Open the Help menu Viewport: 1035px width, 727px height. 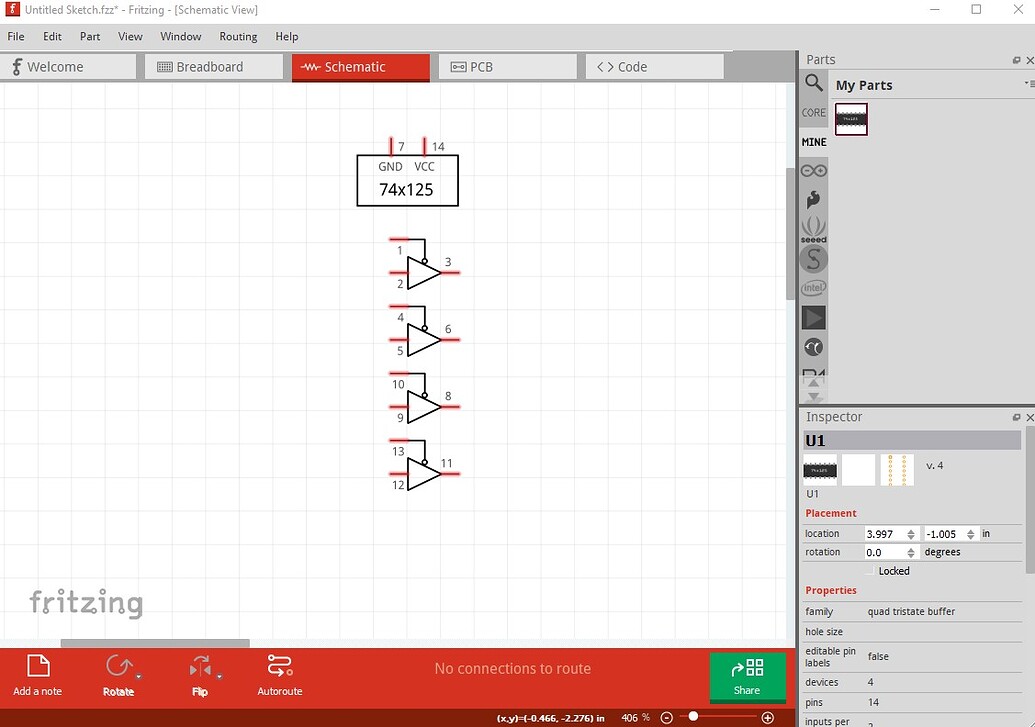click(286, 36)
